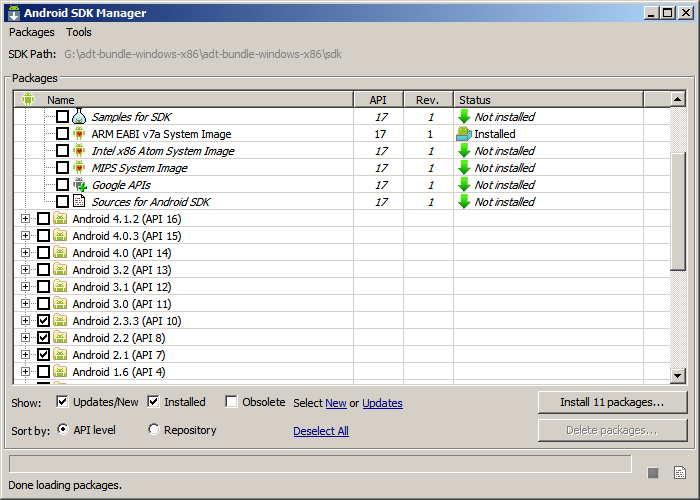Click the green arrow status icon for Samples for SDK
This screenshot has height=500, width=700.
(464, 117)
